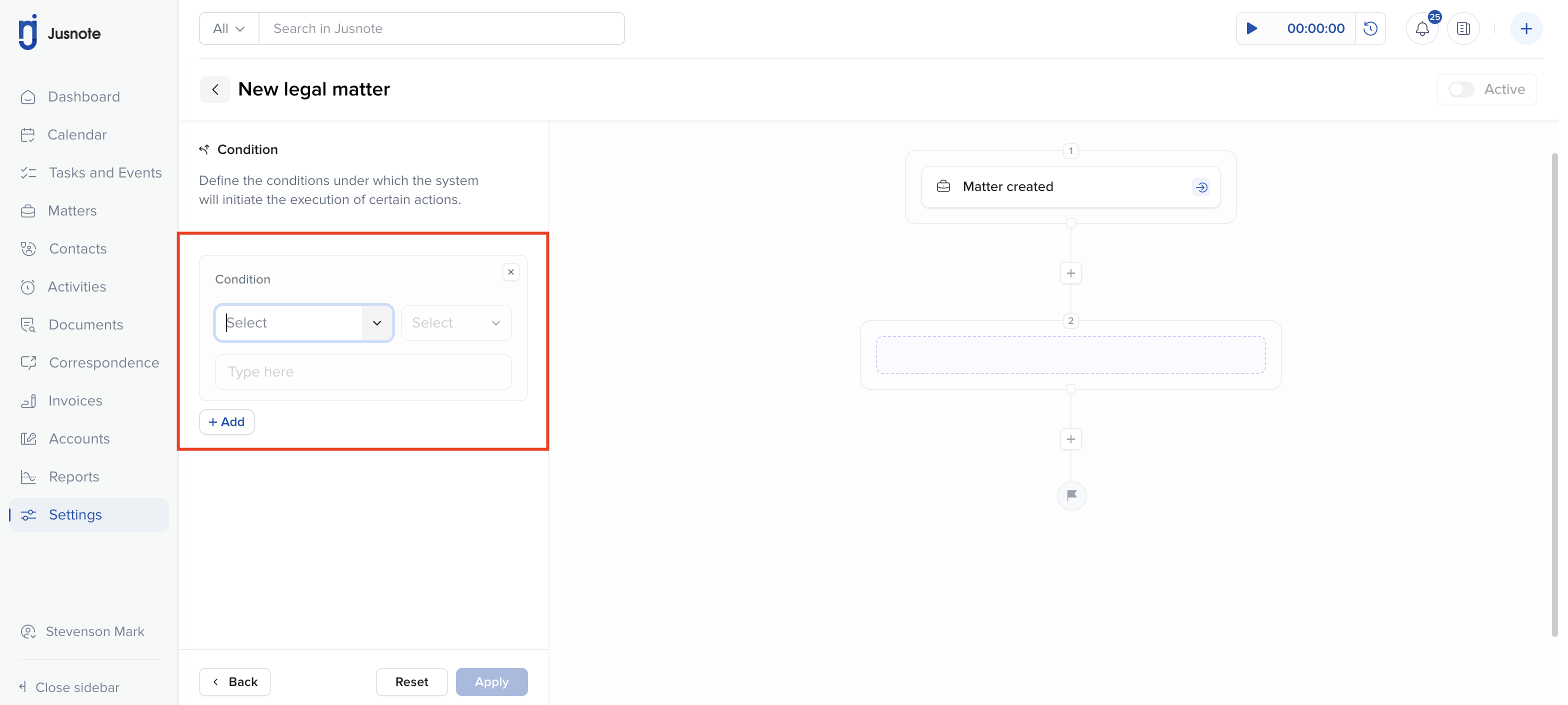Click the flag end-of-workflow icon

tap(1071, 495)
